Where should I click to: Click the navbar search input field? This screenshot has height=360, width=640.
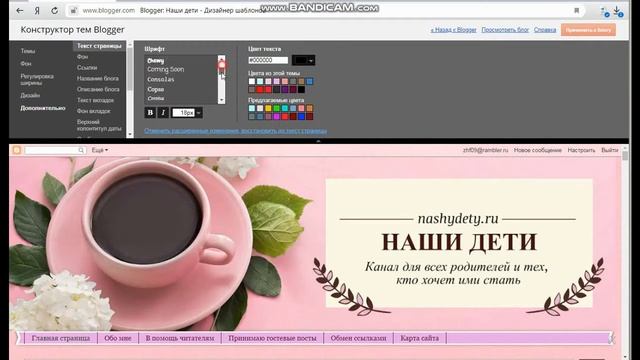[x=51, y=150]
